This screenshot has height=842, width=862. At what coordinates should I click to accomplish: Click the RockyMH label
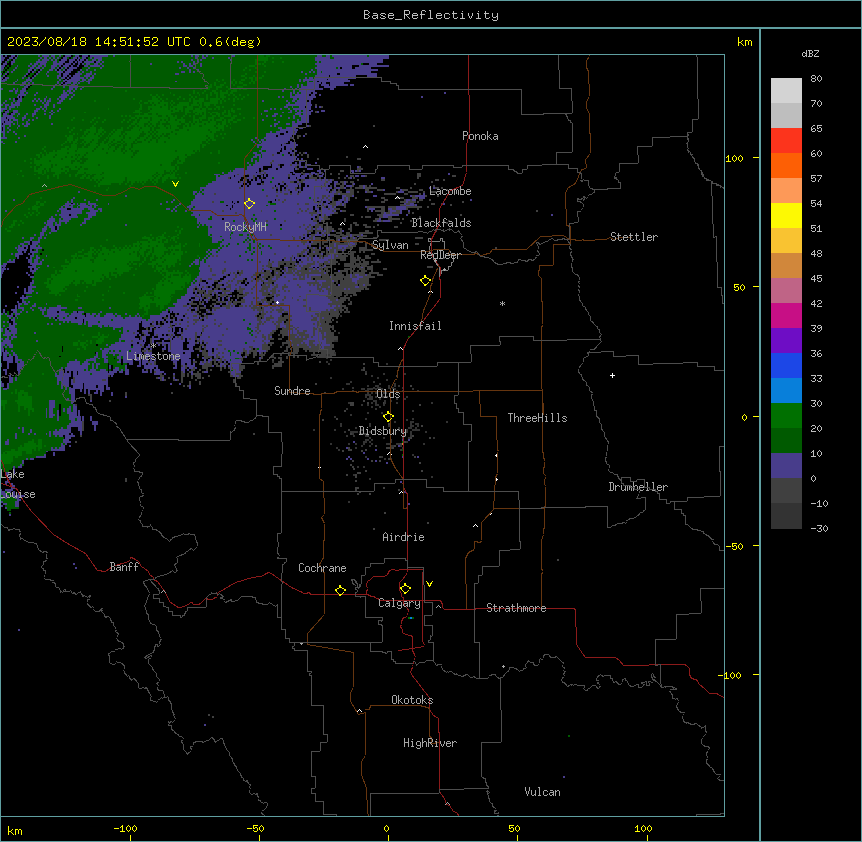[x=245, y=226]
